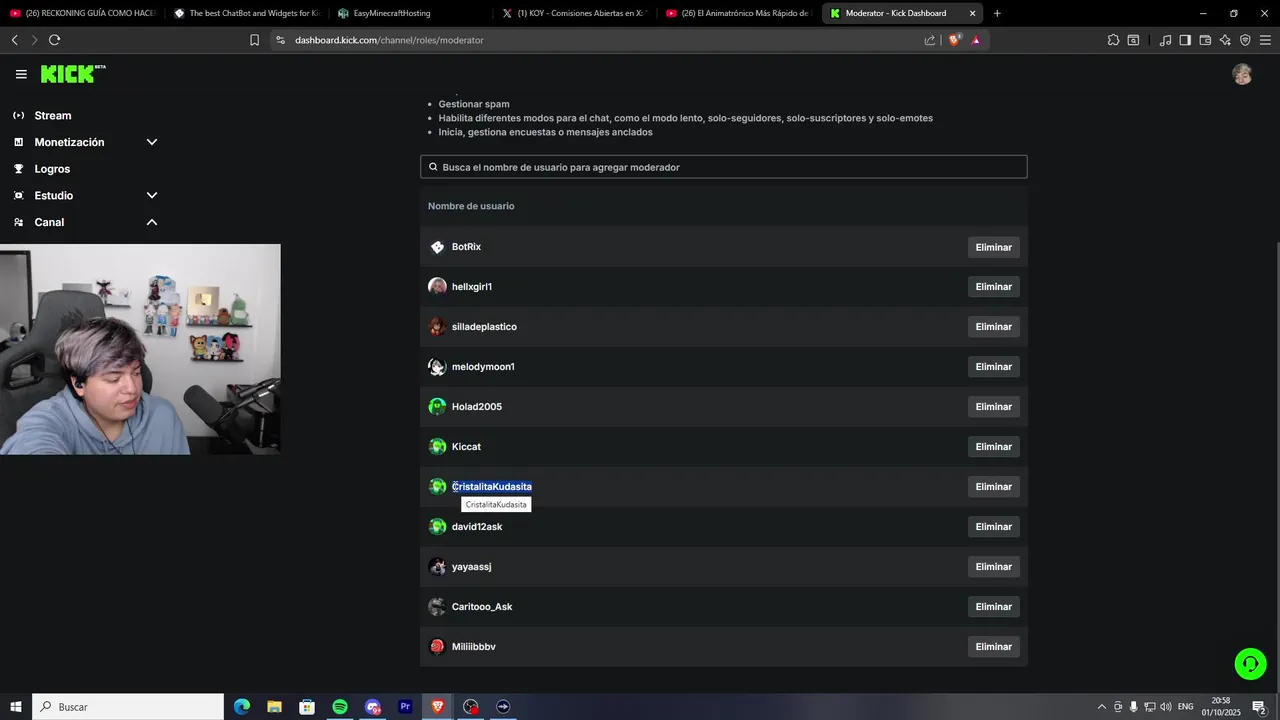The image size is (1280, 720).
Task: Click hellxgirl1 avatar
Action: coord(437,287)
